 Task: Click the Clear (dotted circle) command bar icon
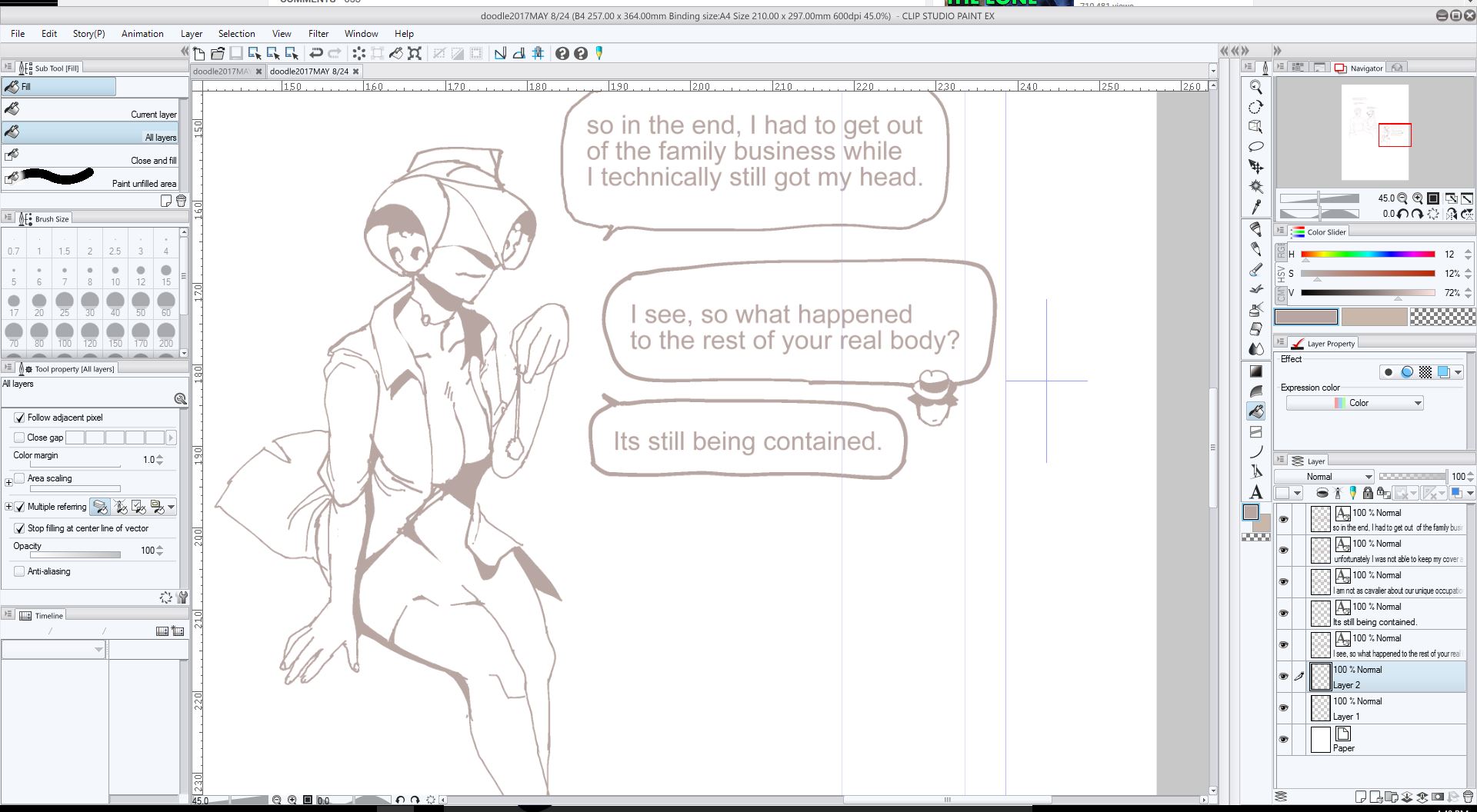(358, 53)
